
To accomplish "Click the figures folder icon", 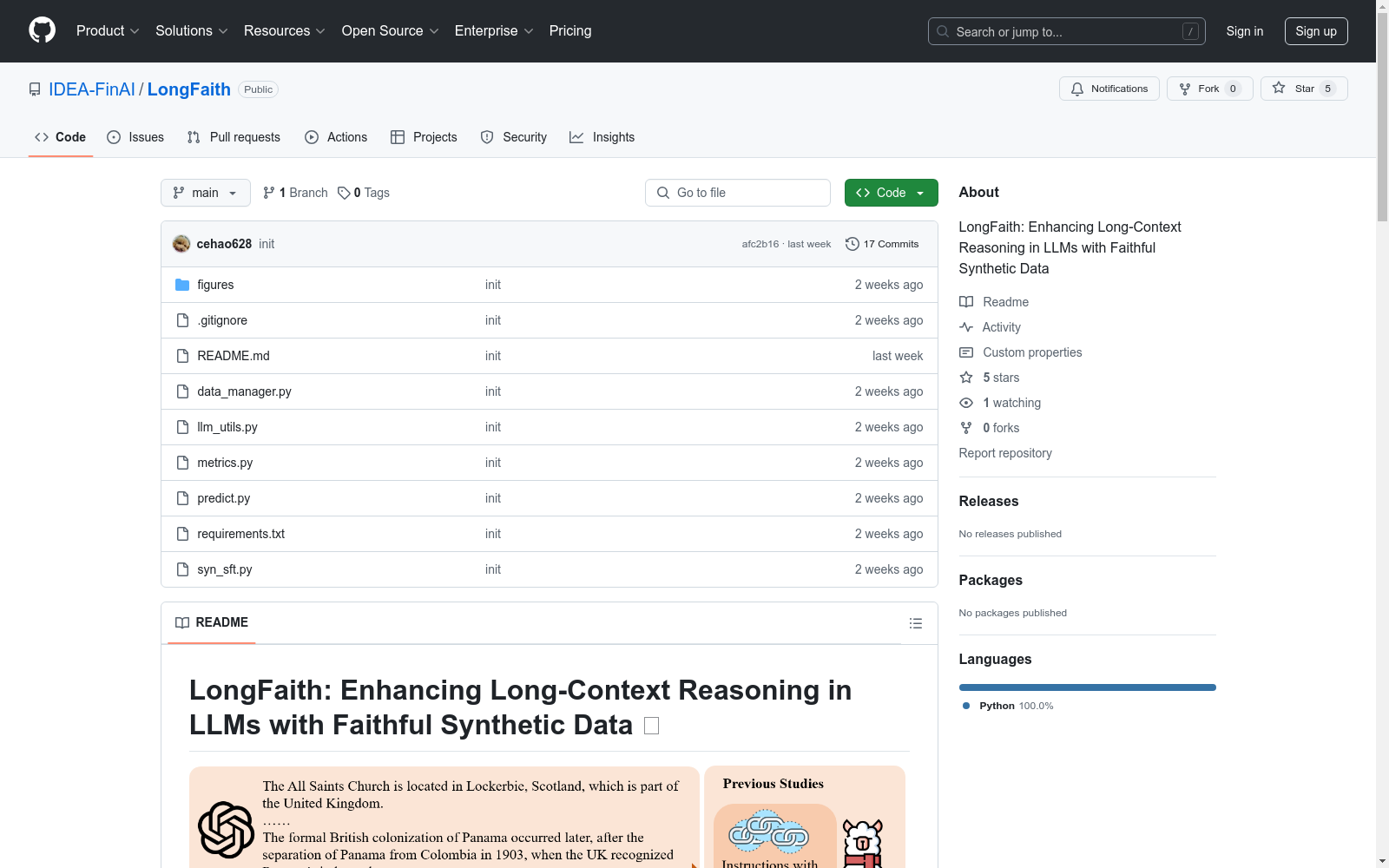I will 182,285.
